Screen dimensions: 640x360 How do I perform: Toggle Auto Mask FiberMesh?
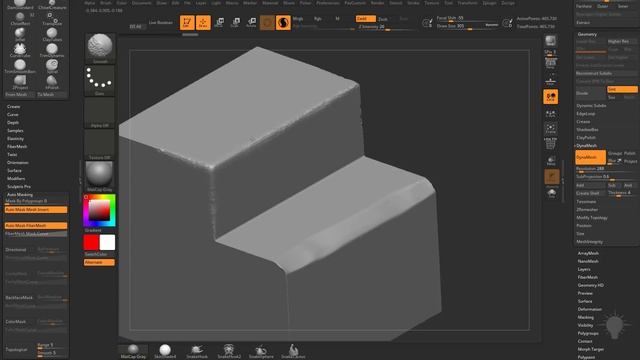coord(36,225)
